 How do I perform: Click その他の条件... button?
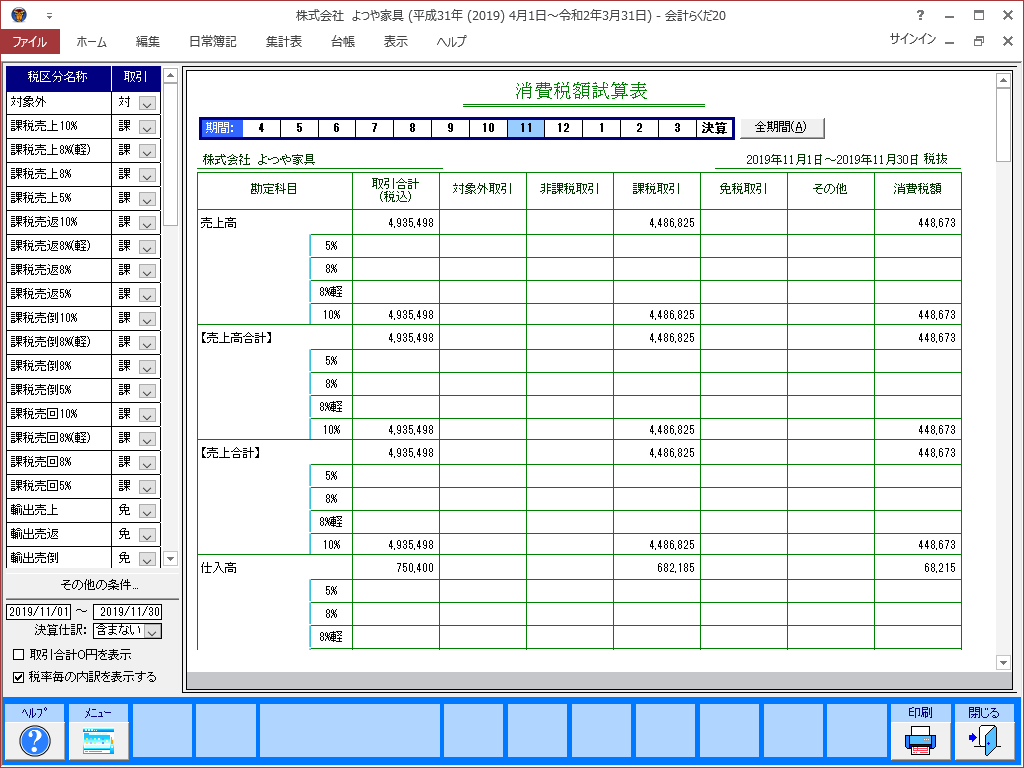pos(99,584)
